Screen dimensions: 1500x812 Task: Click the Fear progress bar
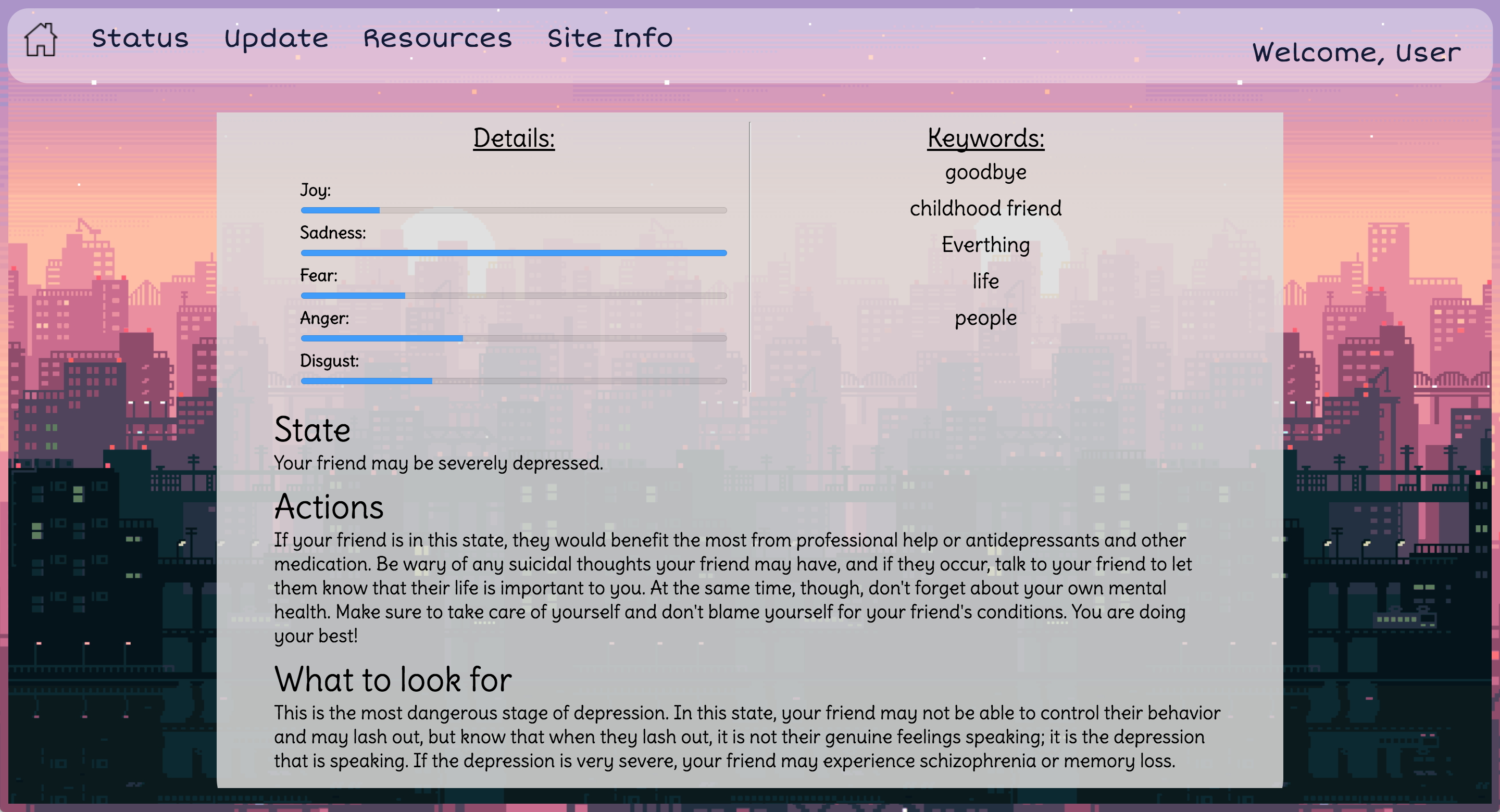tap(513, 296)
